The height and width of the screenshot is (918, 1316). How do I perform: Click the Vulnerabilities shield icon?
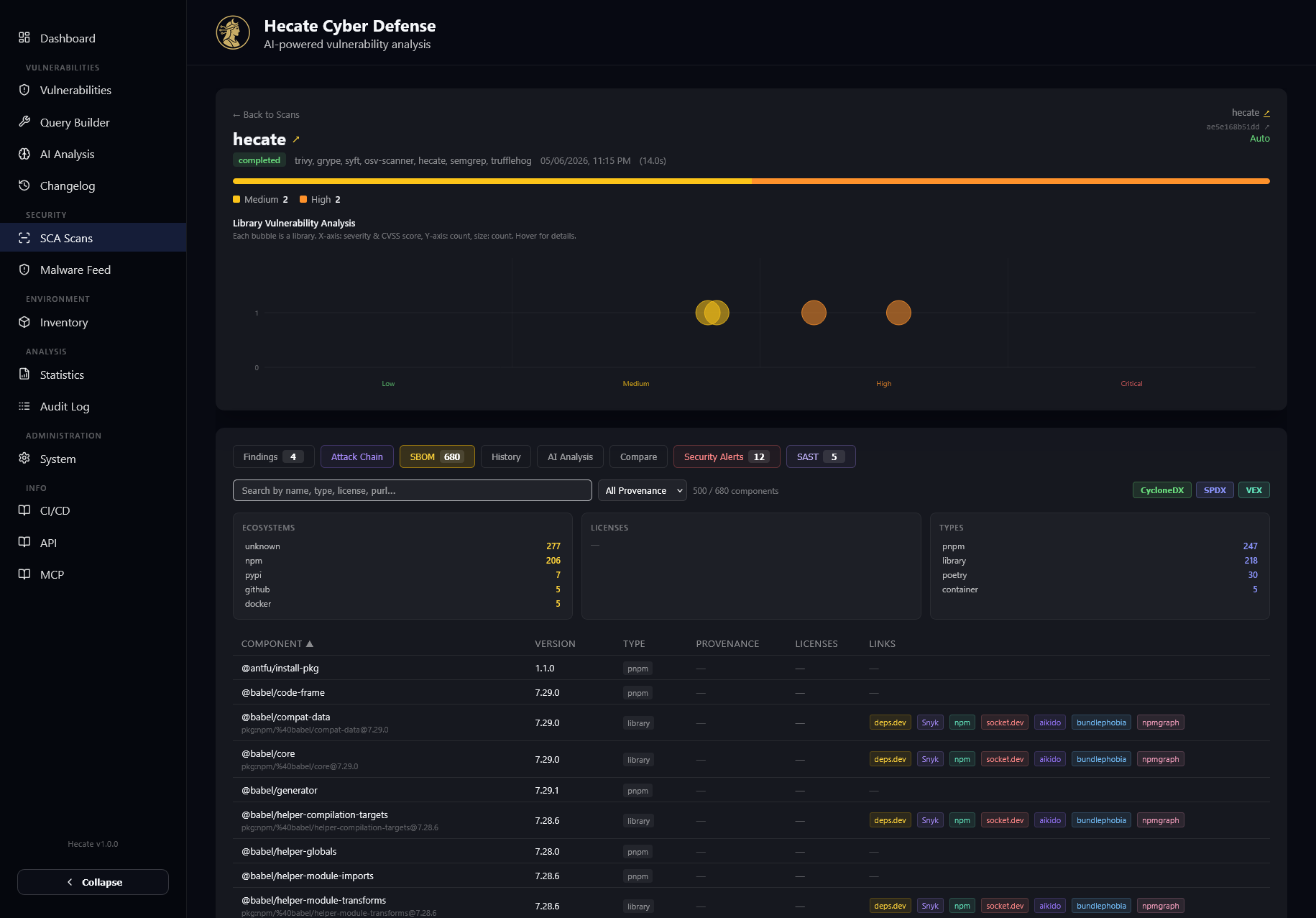pos(24,90)
